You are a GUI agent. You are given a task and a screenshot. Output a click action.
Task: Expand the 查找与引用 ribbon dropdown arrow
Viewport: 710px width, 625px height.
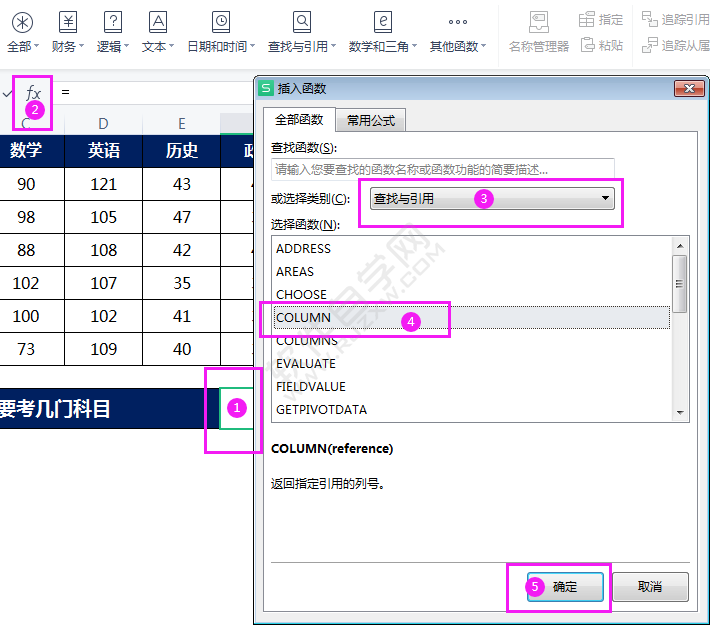334,46
